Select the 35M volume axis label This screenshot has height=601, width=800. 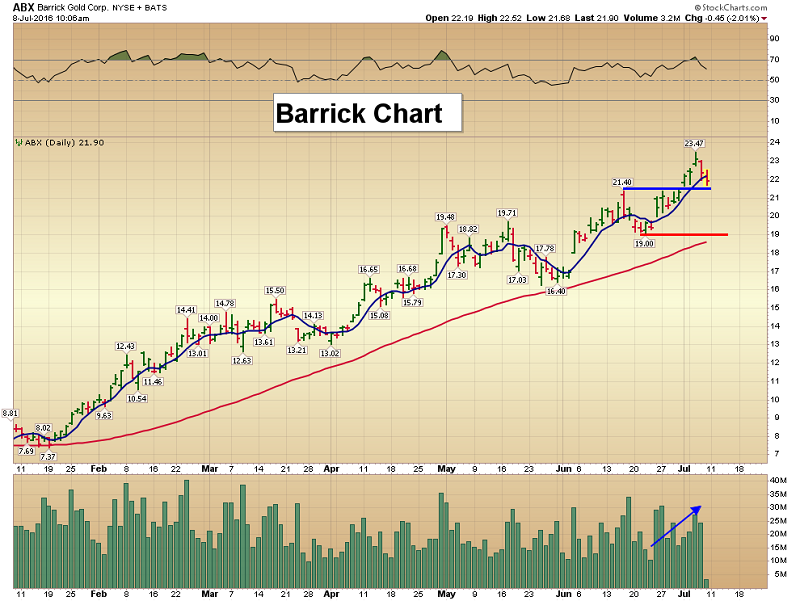777,494
